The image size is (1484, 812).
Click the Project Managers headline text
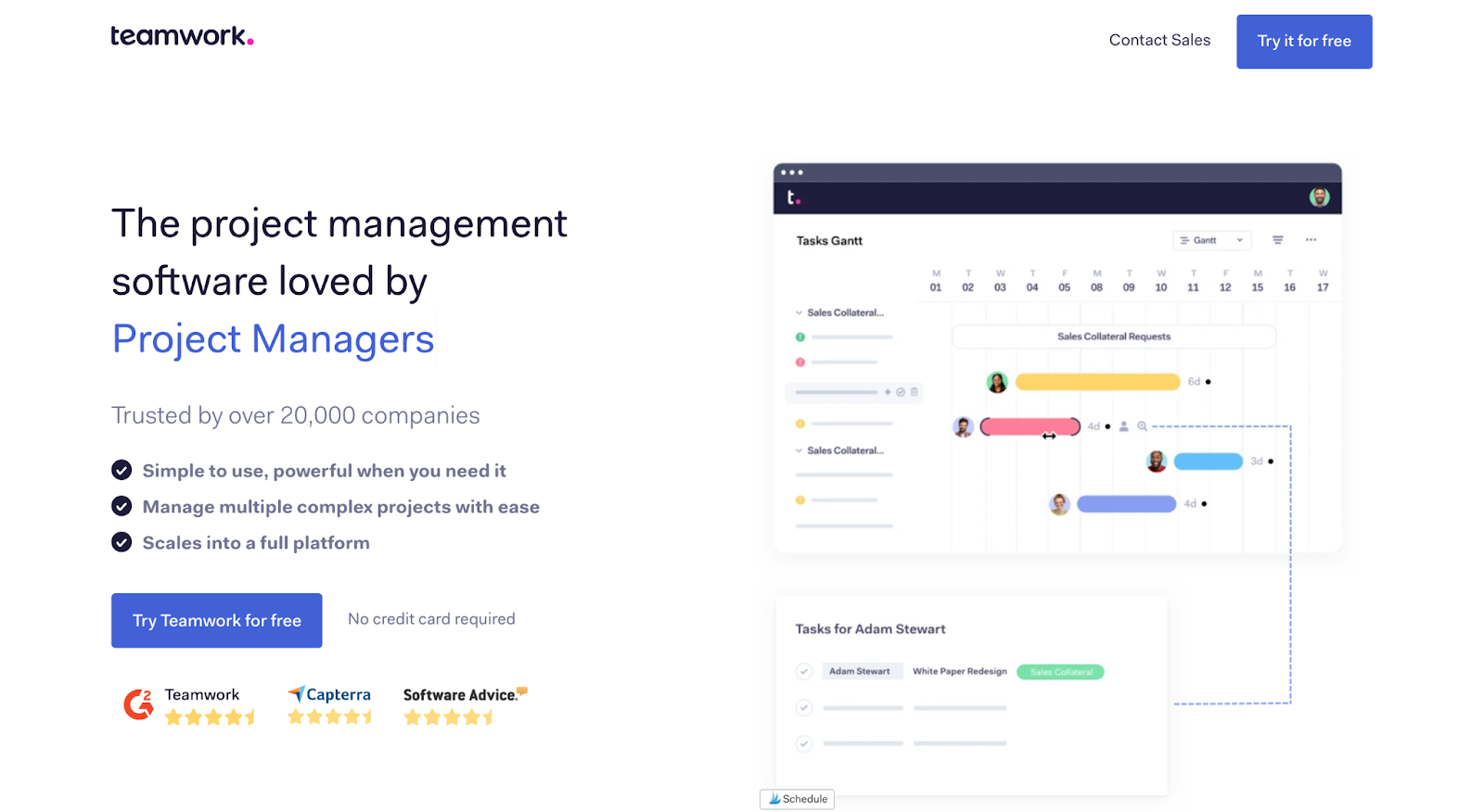pos(273,339)
